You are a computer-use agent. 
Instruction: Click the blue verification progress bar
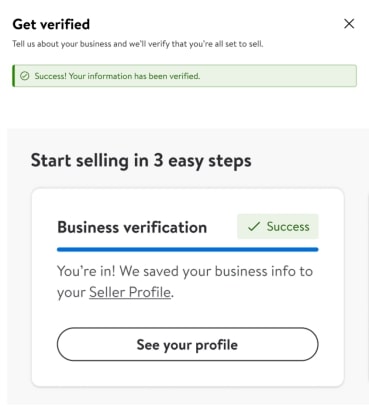188,249
